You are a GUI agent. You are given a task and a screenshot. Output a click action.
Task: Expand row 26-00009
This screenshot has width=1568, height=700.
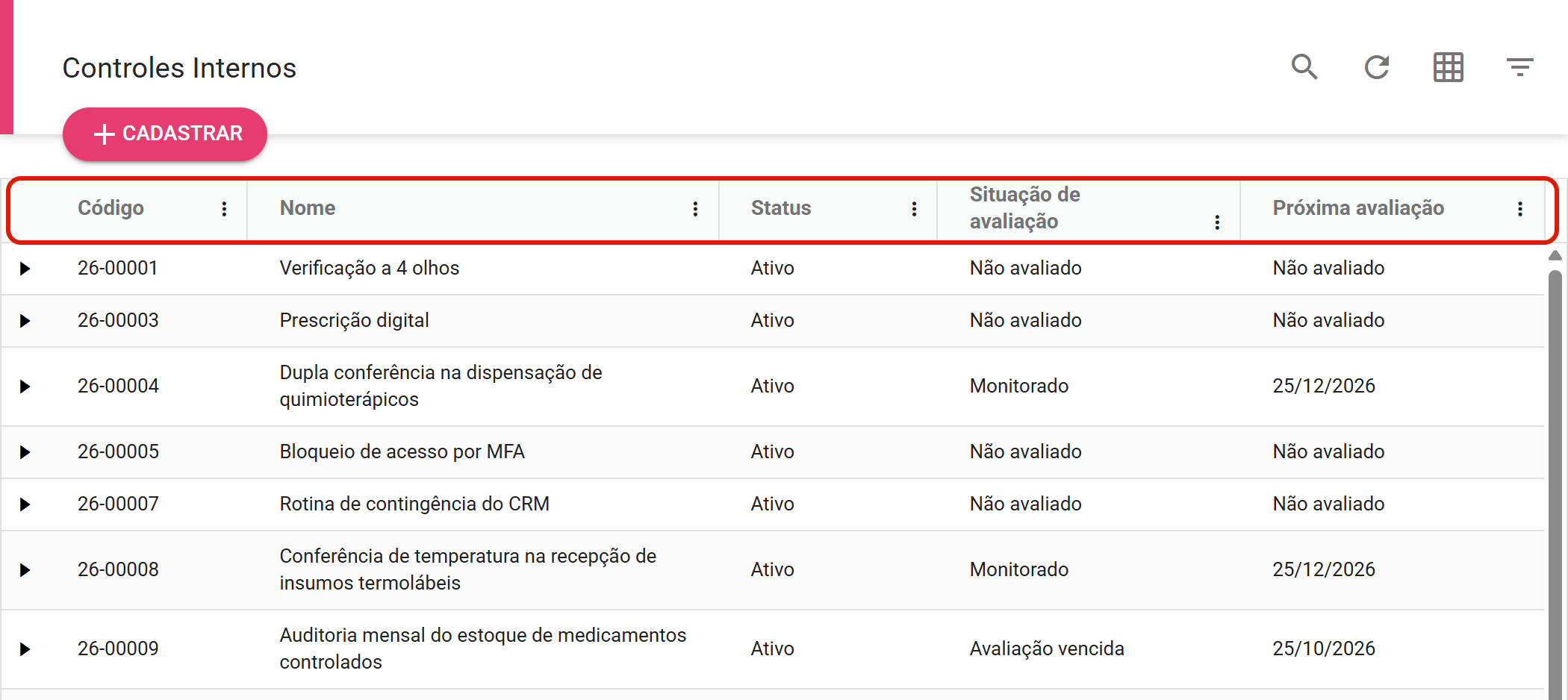25,649
